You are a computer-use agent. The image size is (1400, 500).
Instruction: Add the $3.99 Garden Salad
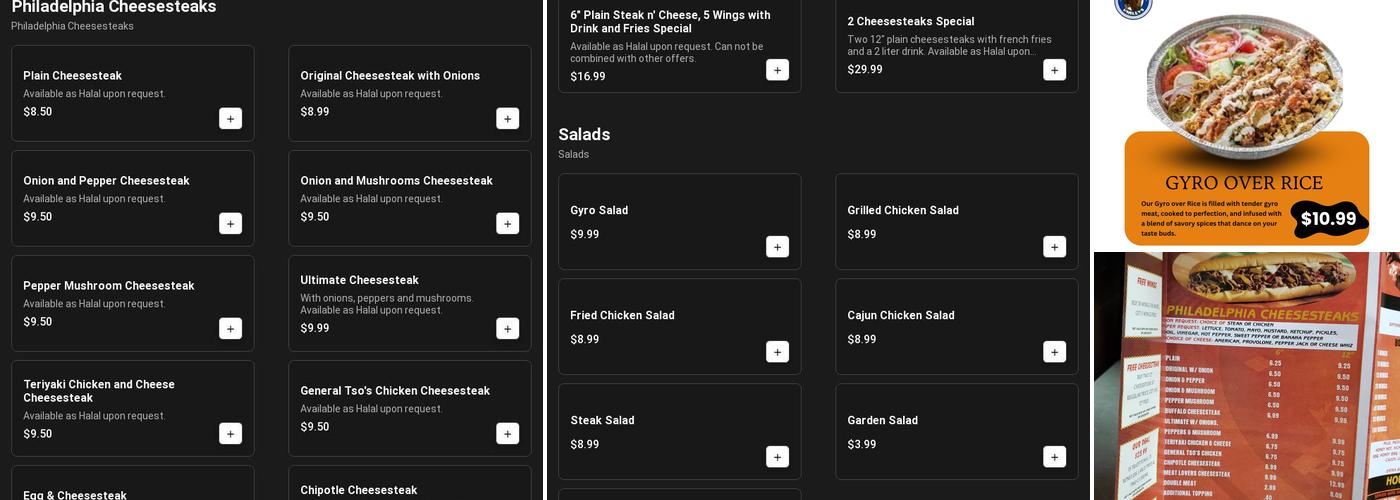click(1054, 457)
